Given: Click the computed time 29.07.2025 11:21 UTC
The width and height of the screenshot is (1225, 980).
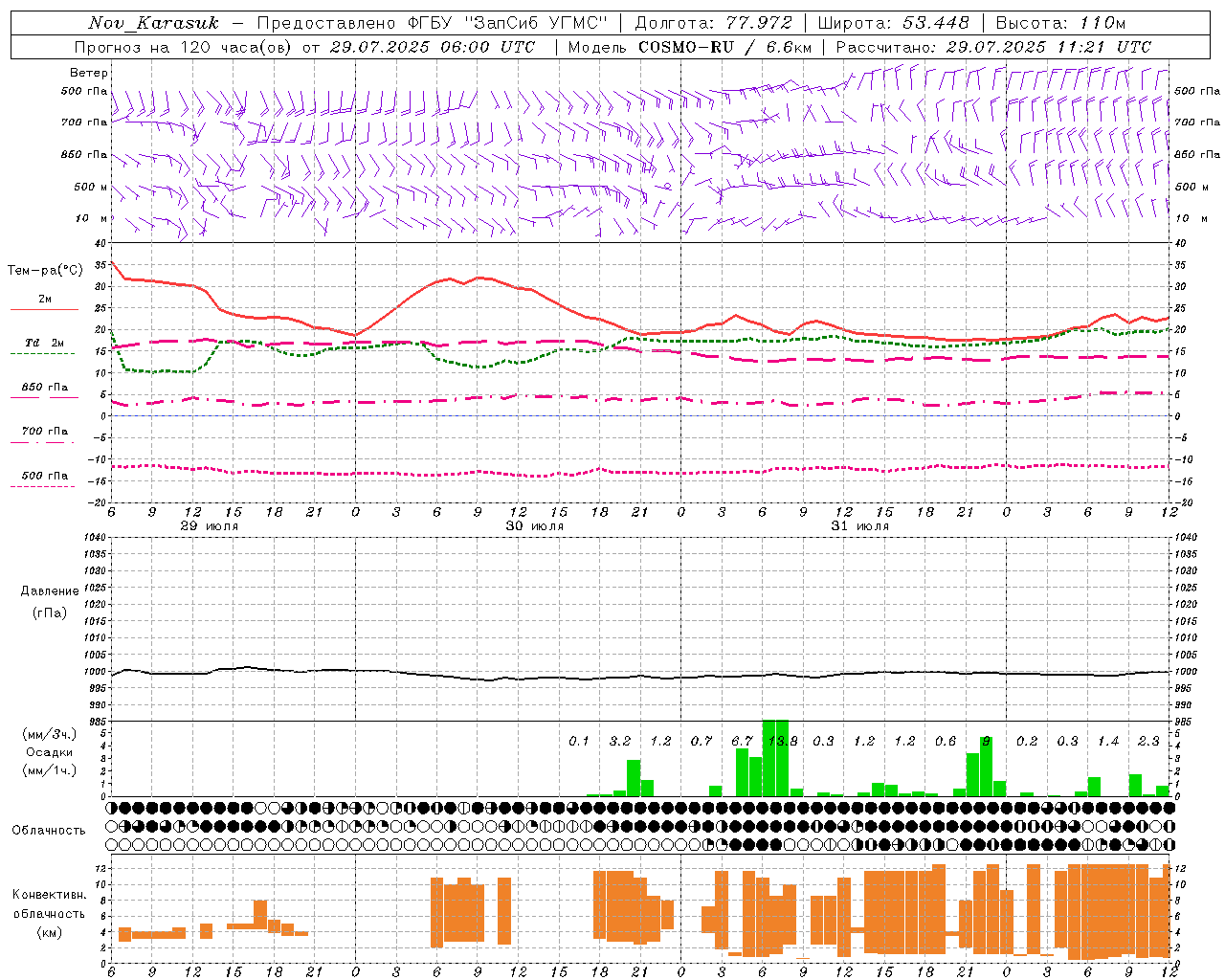Looking at the screenshot, I should point(1048,47).
